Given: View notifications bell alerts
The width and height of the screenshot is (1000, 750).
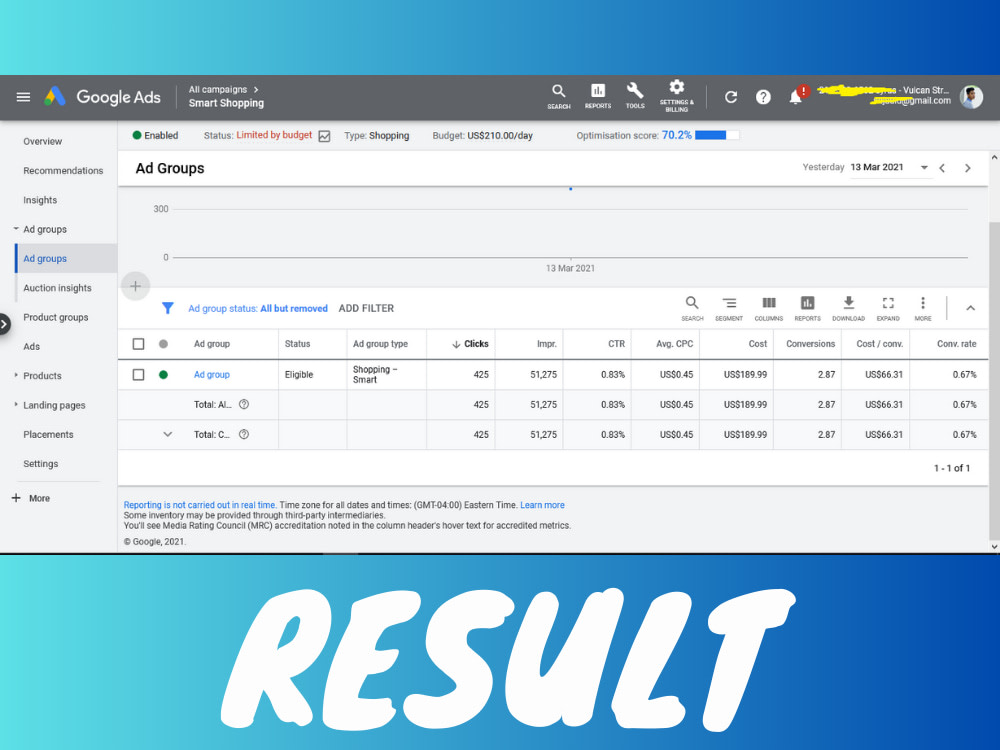Looking at the screenshot, I should (796, 96).
